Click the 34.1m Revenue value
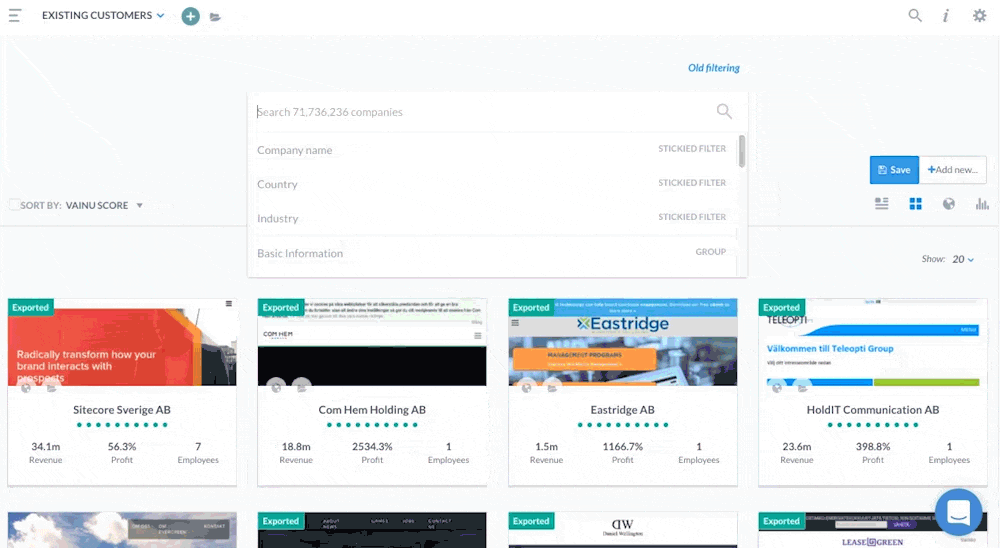The image size is (1000, 548). tap(46, 447)
